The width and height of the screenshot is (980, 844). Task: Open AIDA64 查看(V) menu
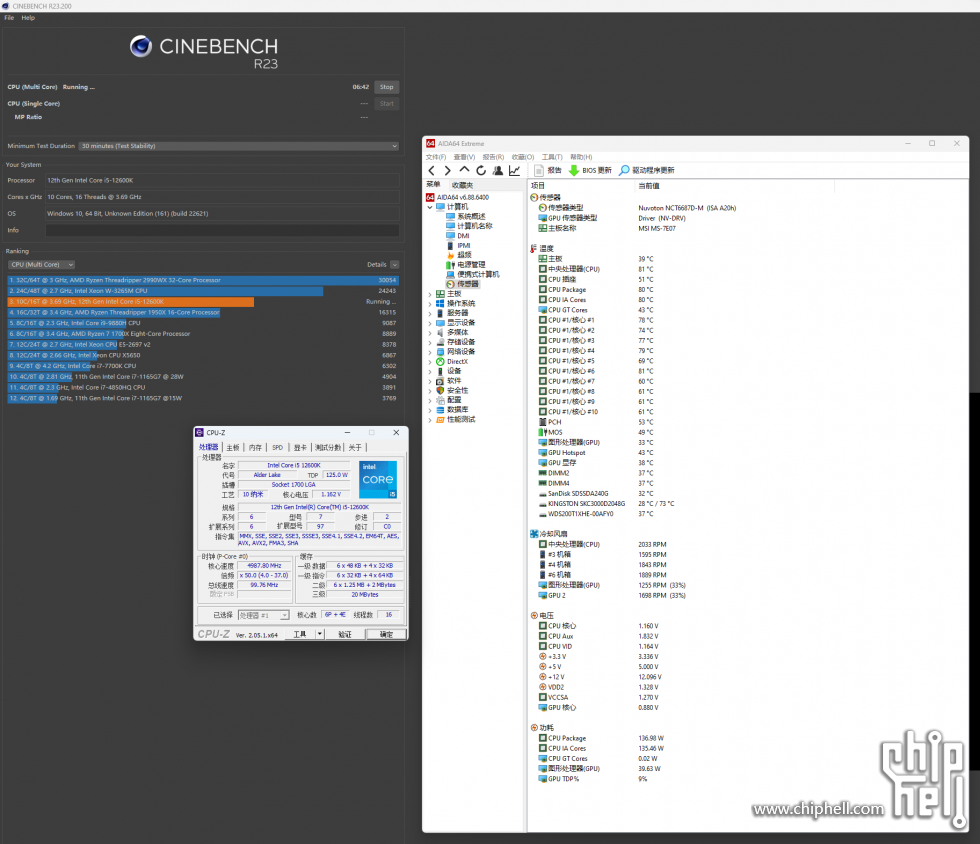tap(464, 157)
